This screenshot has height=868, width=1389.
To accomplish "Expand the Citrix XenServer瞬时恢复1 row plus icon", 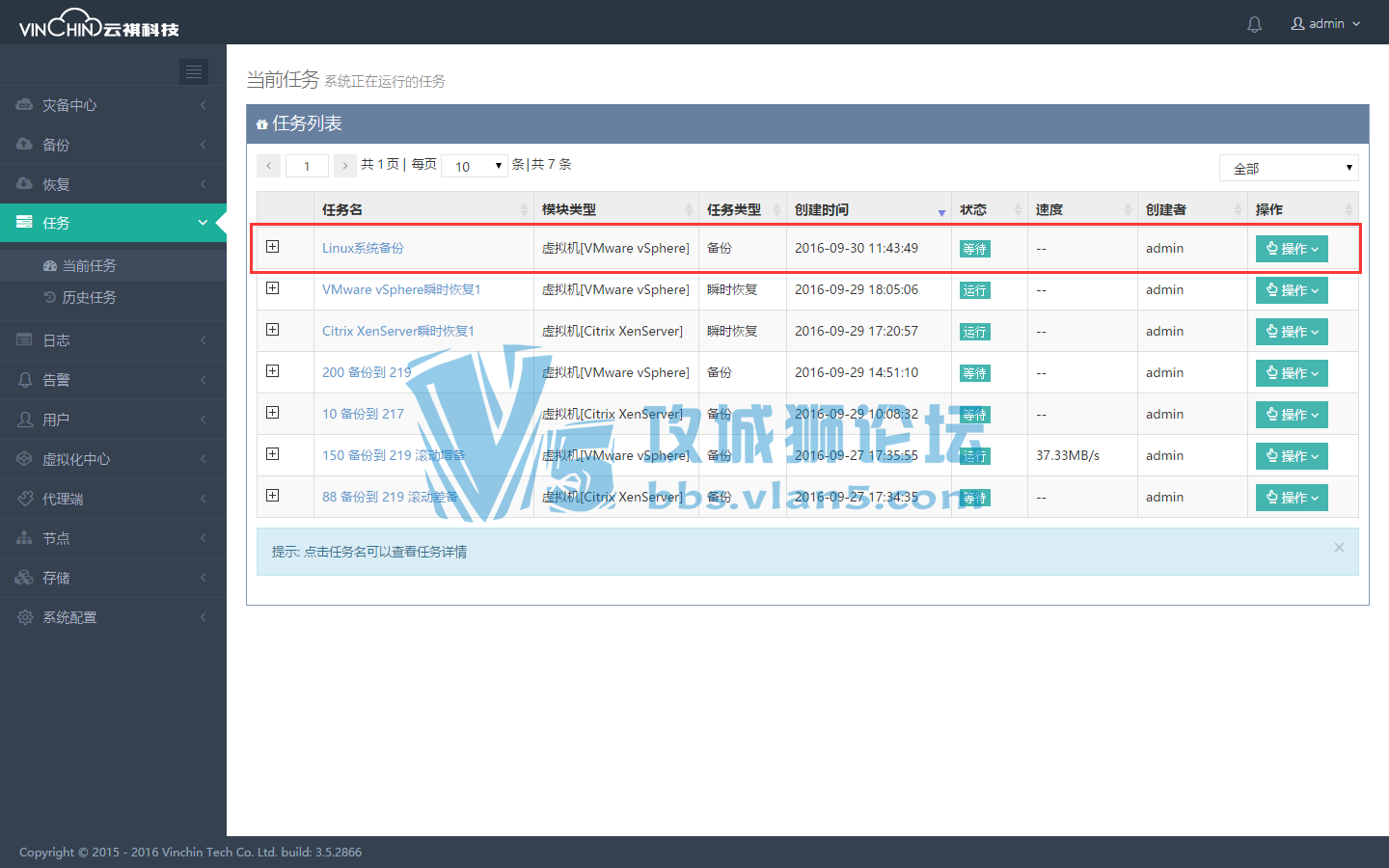I will coord(273,330).
